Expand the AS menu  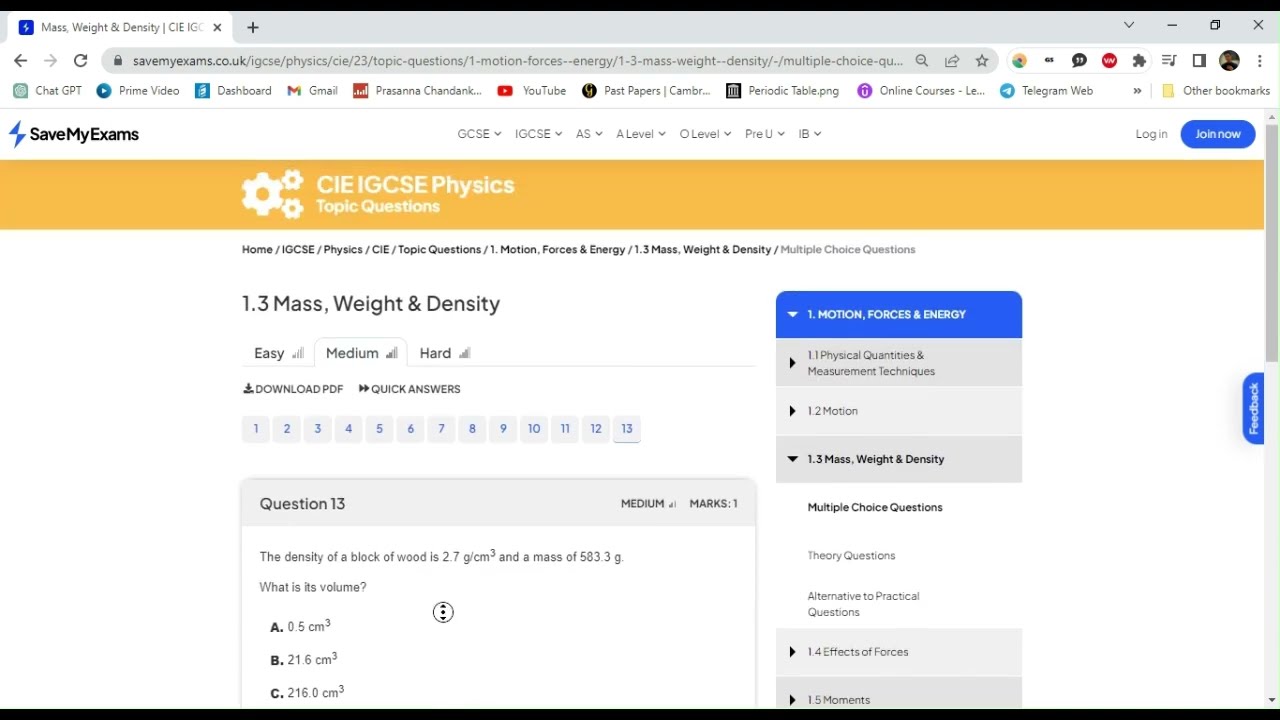point(589,134)
